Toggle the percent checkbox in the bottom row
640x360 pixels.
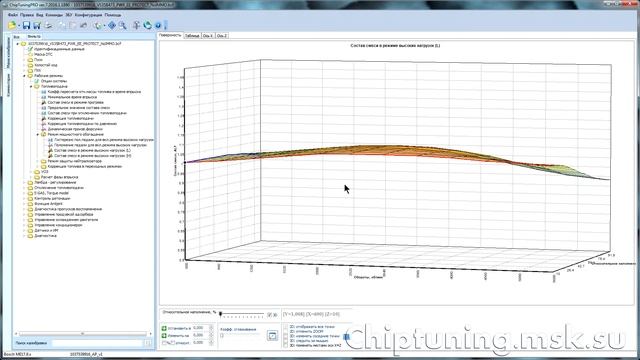coord(164,343)
